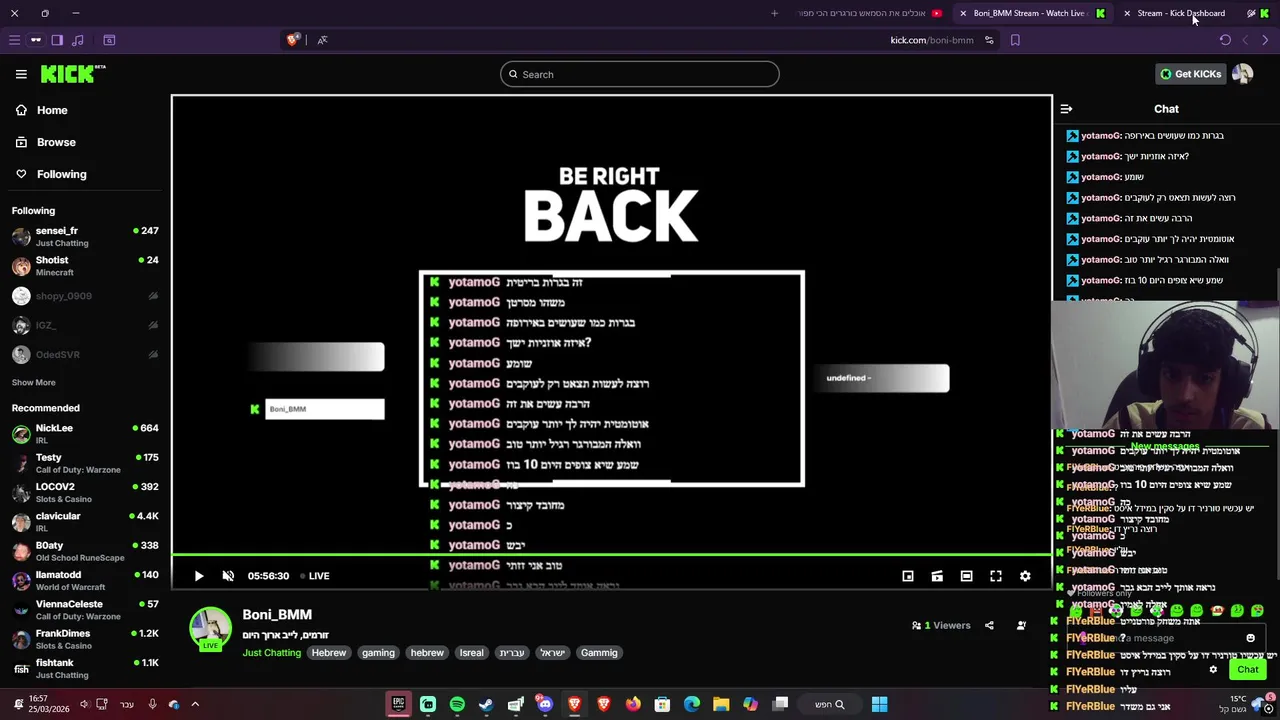The image size is (1280, 720).
Task: Open recommended channel Testy
Action: (85, 463)
